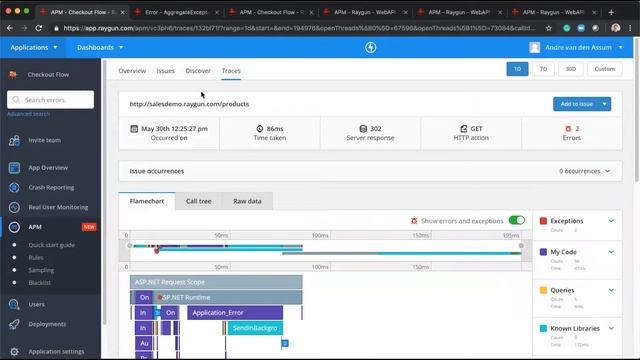Click the browser back arrow

point(10,28)
